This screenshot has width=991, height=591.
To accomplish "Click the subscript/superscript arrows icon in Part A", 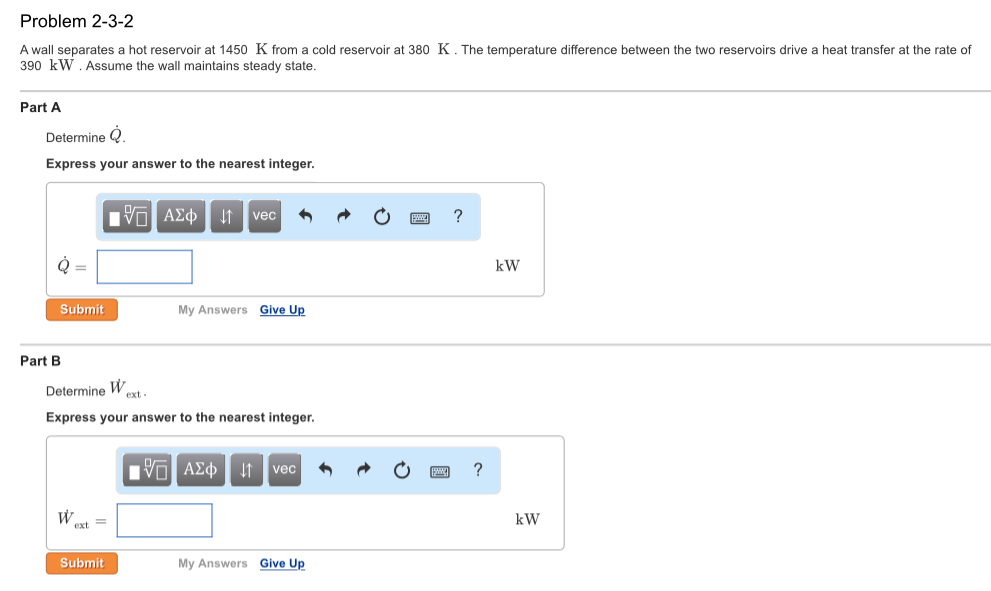I will (227, 216).
